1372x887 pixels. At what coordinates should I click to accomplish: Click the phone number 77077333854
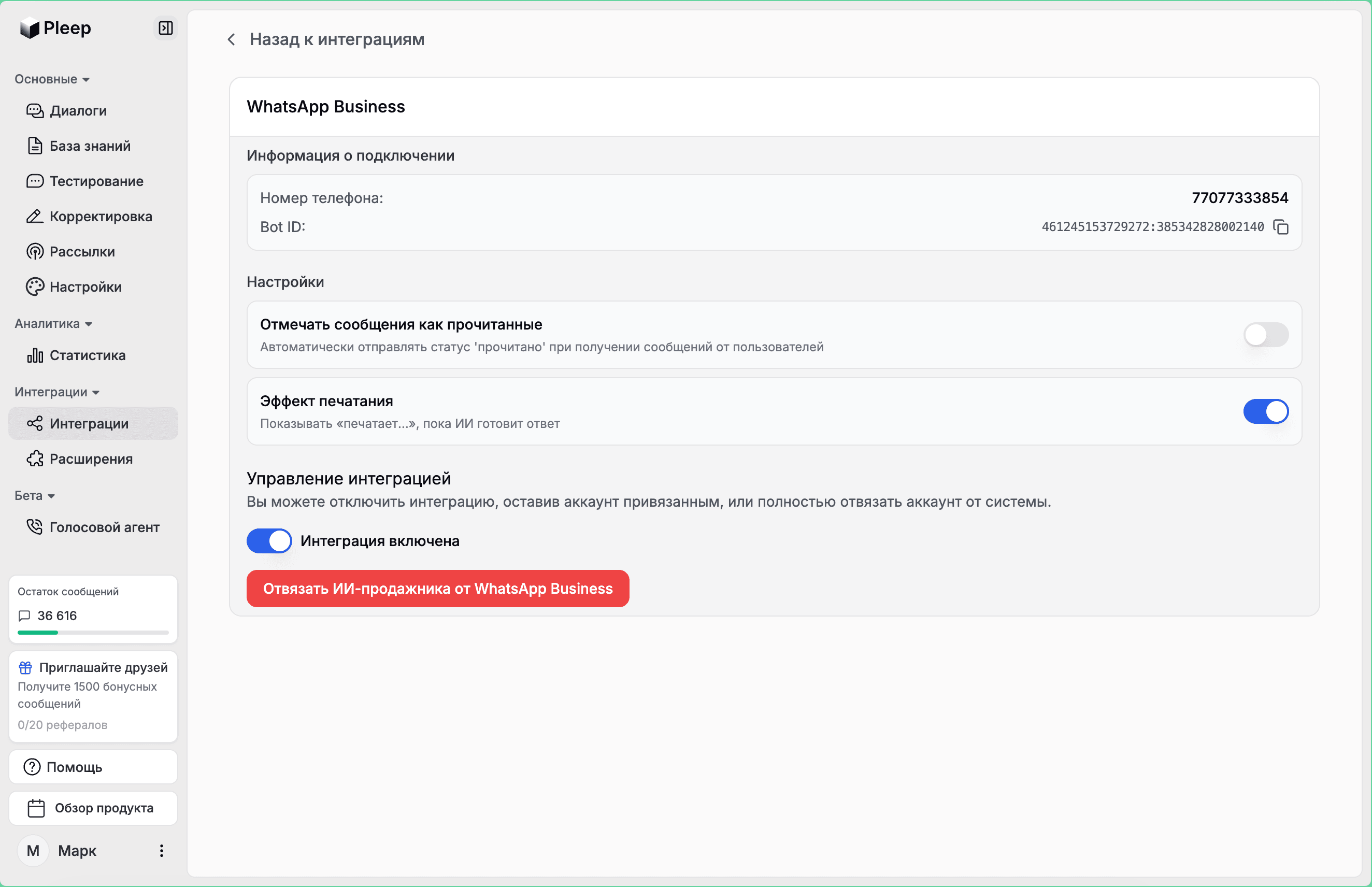coord(1239,197)
